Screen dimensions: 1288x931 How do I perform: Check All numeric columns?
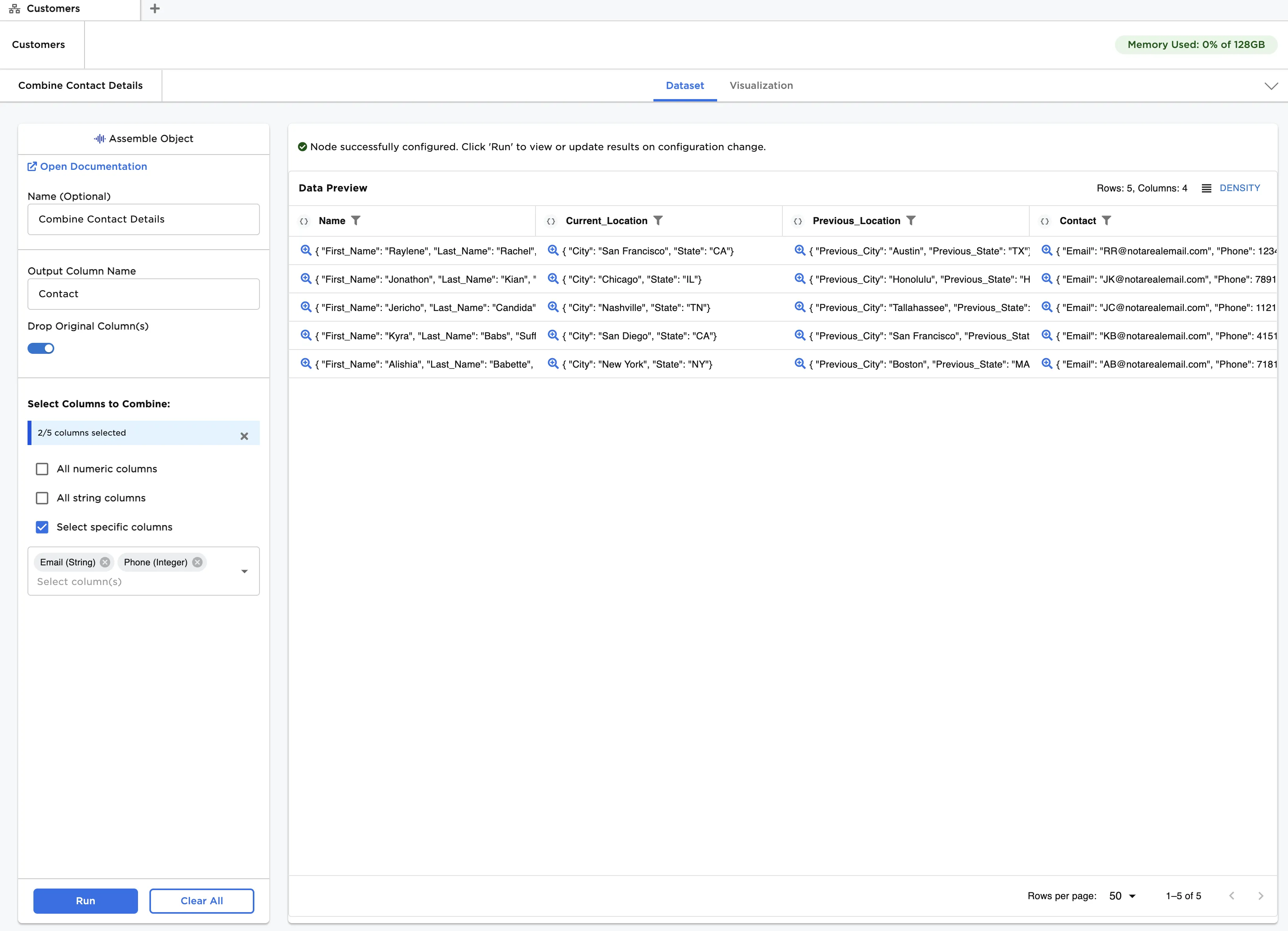42,469
